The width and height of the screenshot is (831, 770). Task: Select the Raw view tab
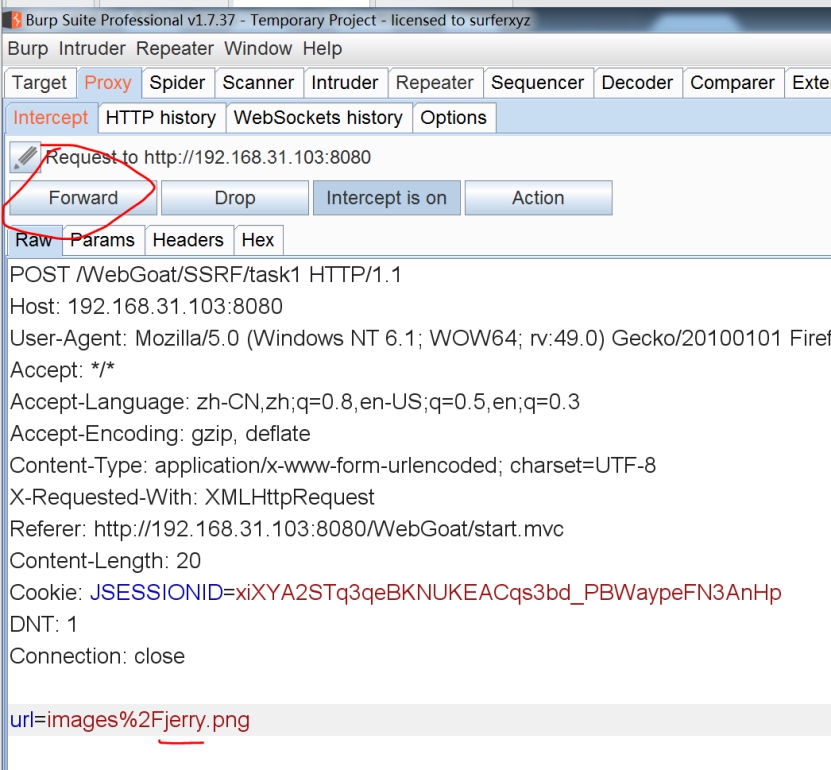34,240
